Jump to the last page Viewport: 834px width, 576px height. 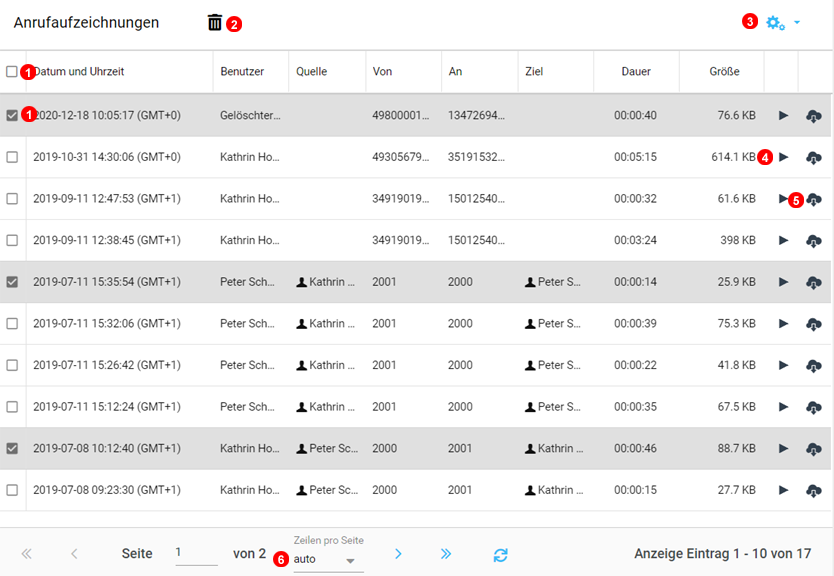(x=446, y=554)
